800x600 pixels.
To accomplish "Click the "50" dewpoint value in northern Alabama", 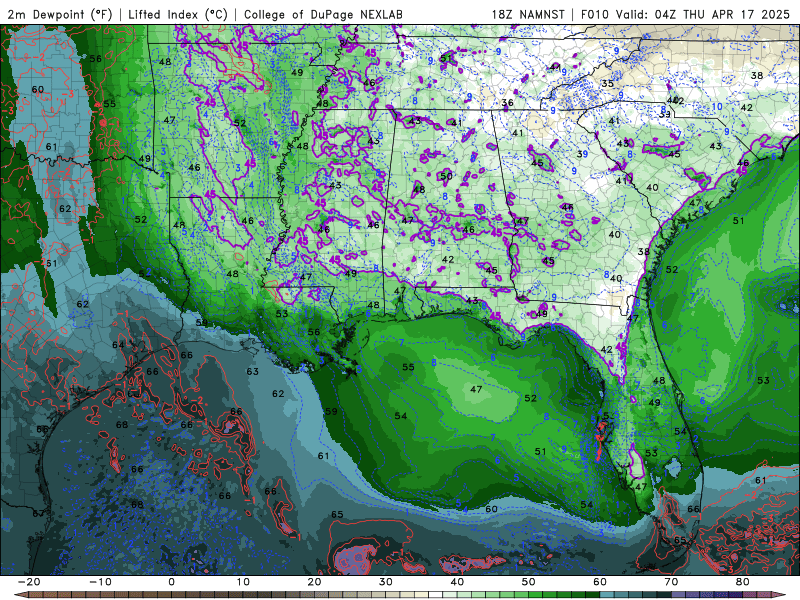I will [446, 177].
